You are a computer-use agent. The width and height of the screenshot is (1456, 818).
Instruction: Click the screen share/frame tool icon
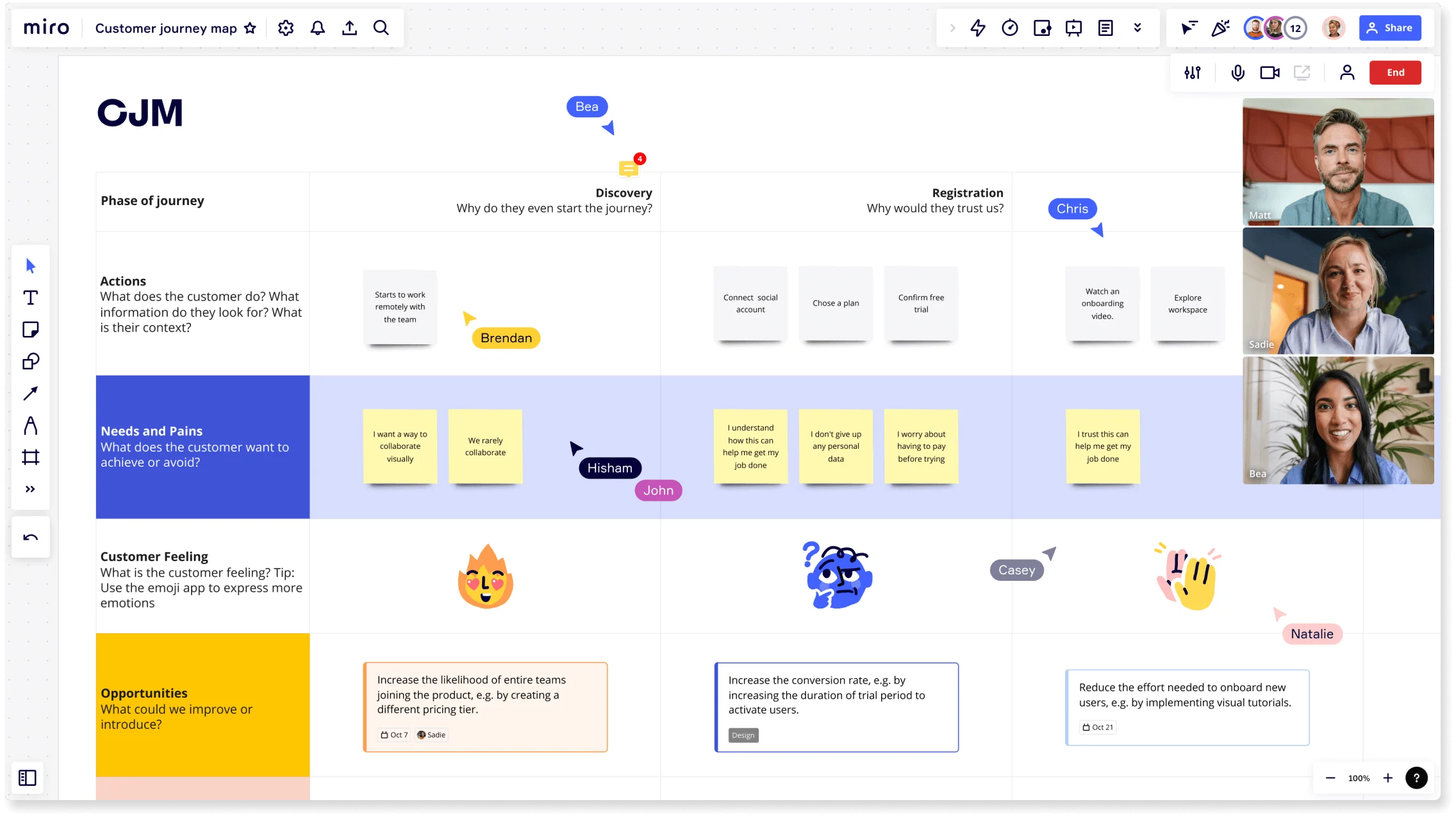click(x=1302, y=72)
